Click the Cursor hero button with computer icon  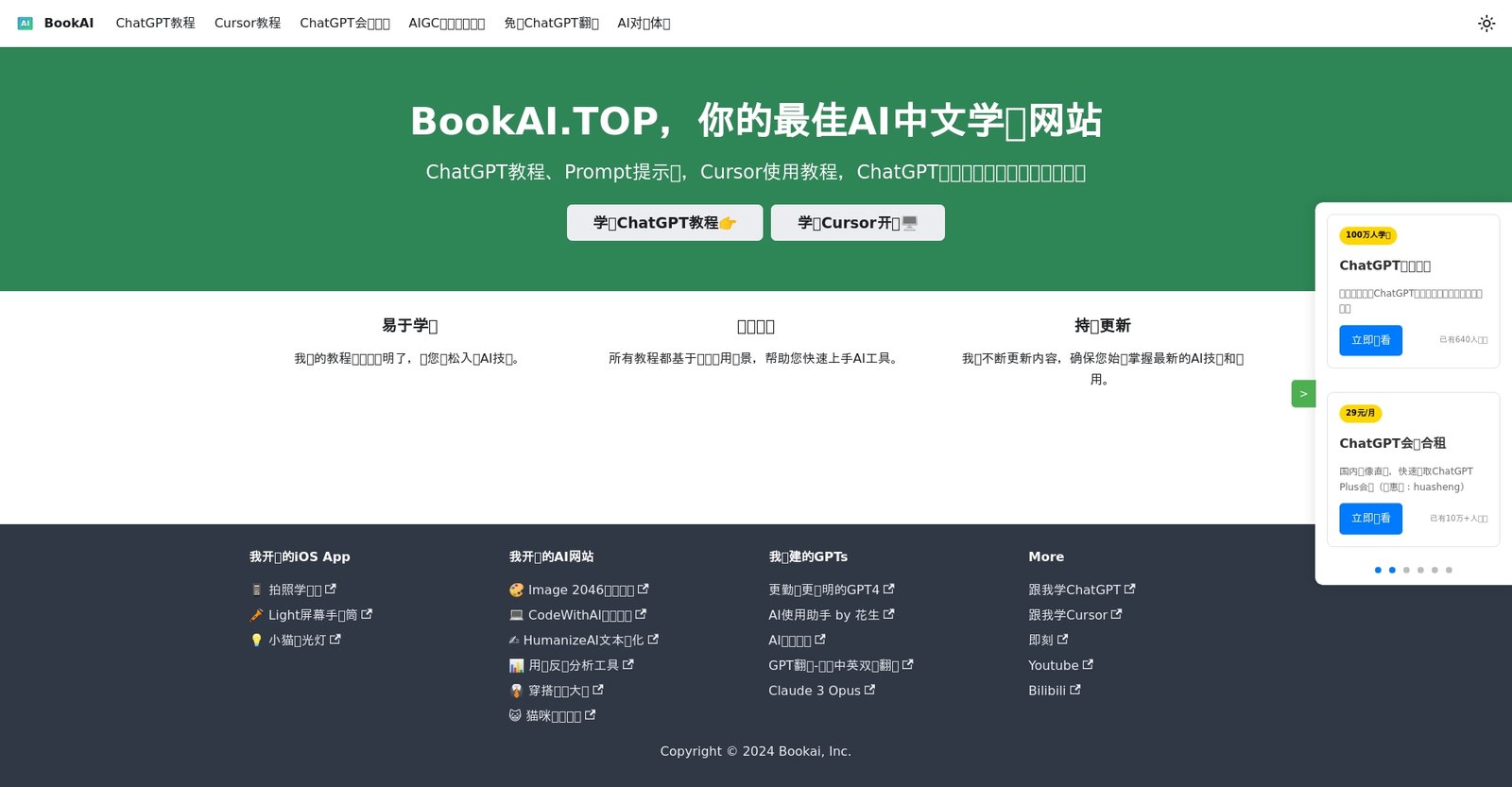tap(857, 223)
